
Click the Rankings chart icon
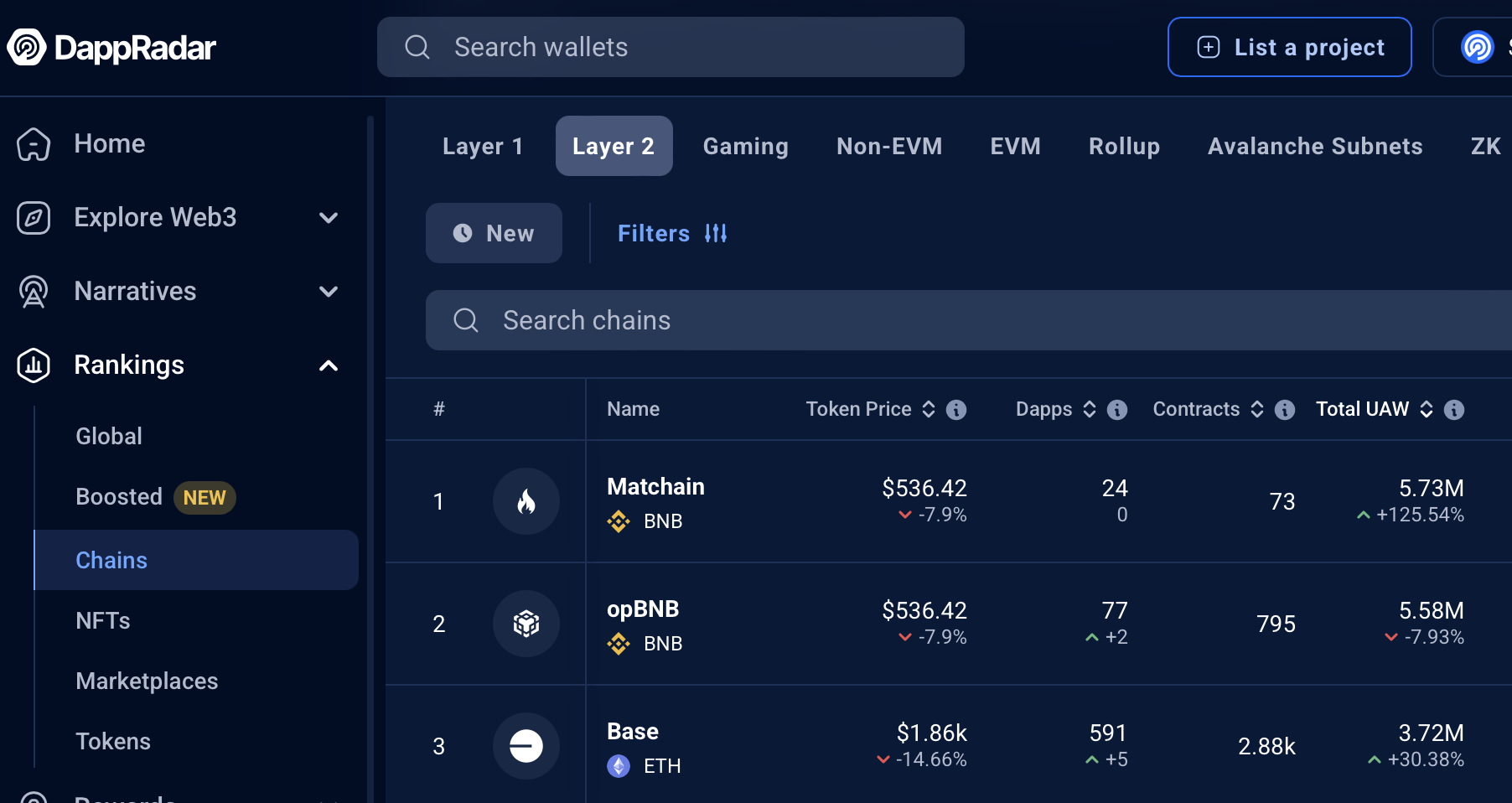click(x=34, y=365)
